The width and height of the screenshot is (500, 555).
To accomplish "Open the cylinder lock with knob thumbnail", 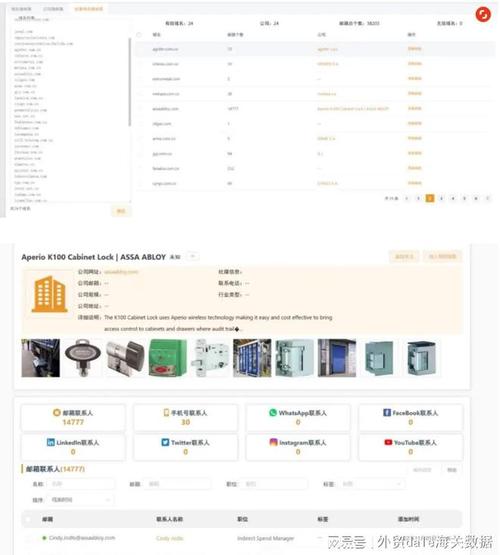I will tap(125, 357).
